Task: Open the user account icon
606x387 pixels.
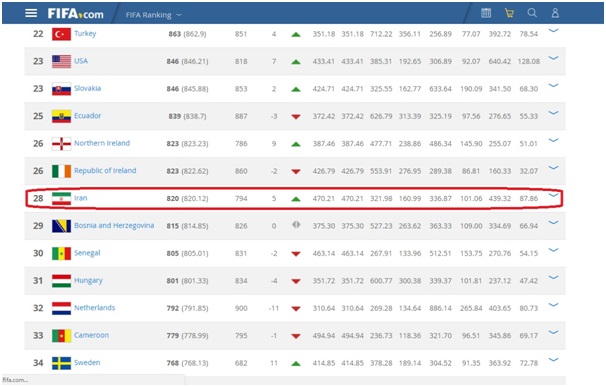Action: pyautogui.click(x=555, y=13)
